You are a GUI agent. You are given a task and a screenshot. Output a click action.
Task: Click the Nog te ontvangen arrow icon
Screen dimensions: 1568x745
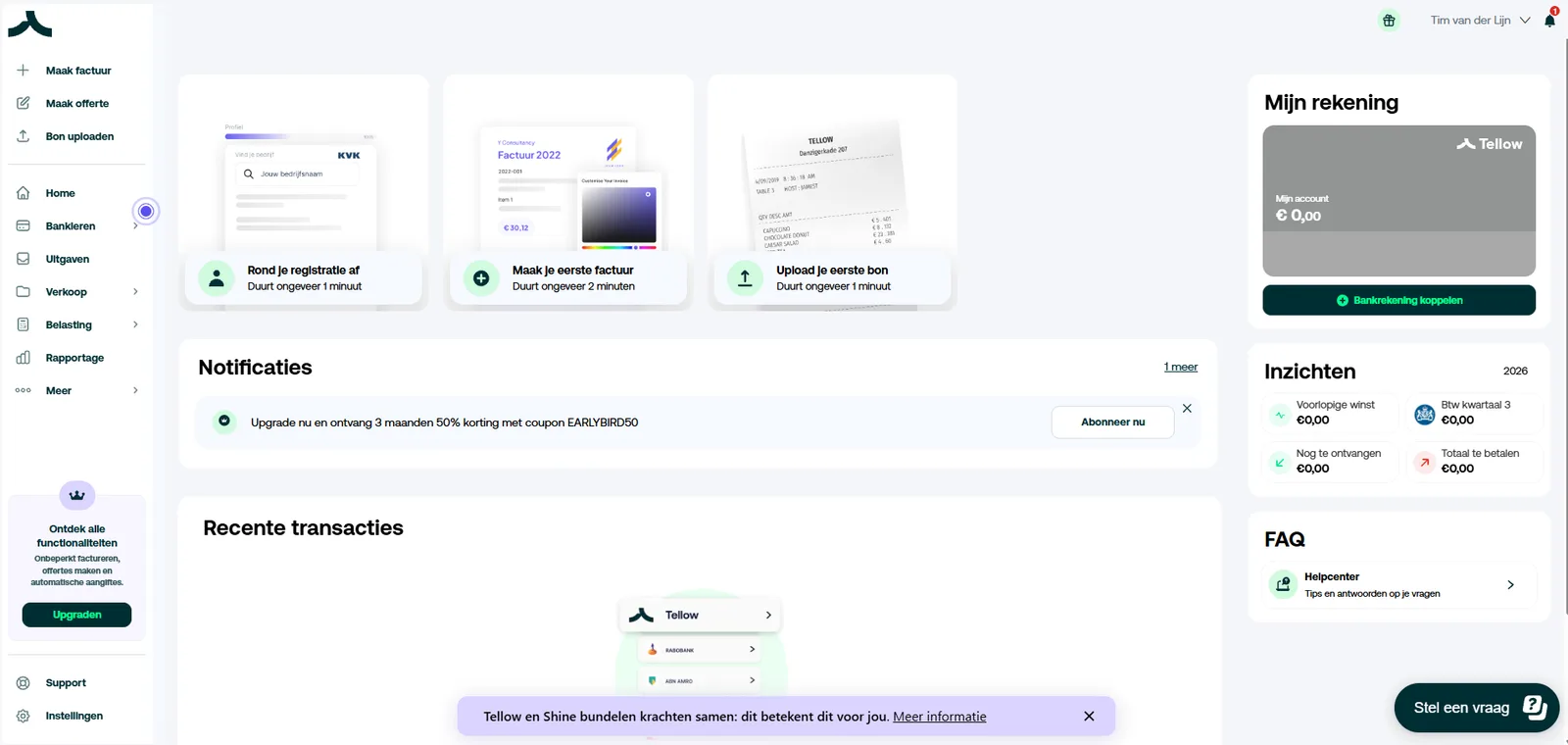tap(1280, 463)
